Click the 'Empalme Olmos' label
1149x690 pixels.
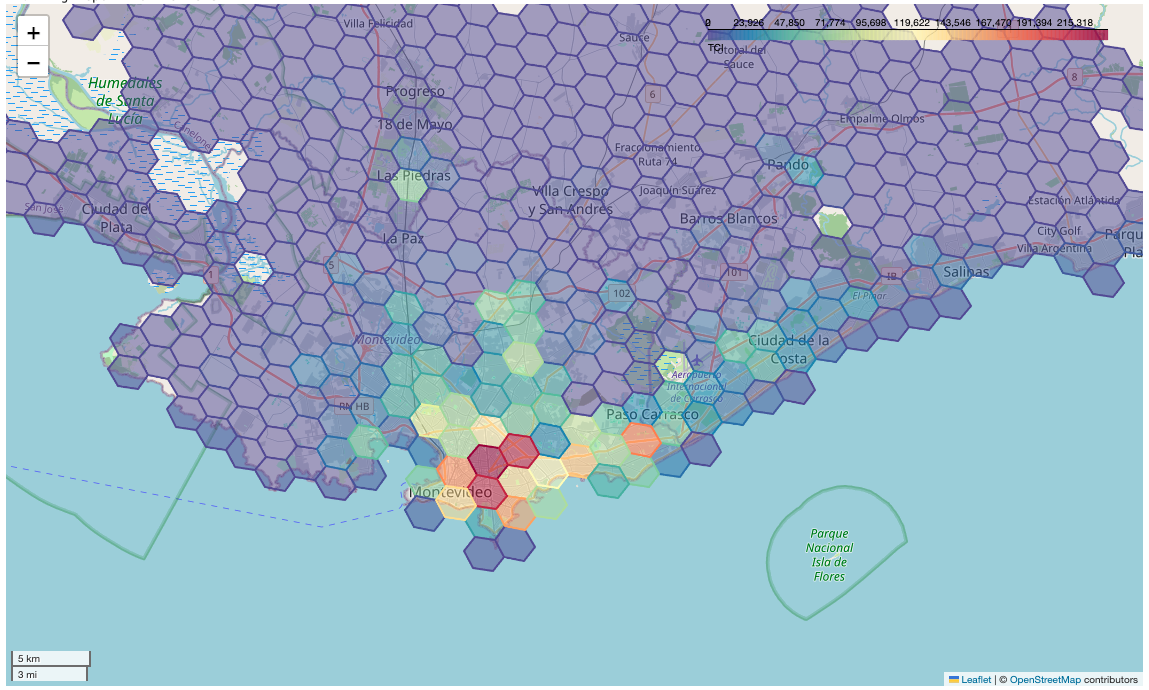coord(882,119)
